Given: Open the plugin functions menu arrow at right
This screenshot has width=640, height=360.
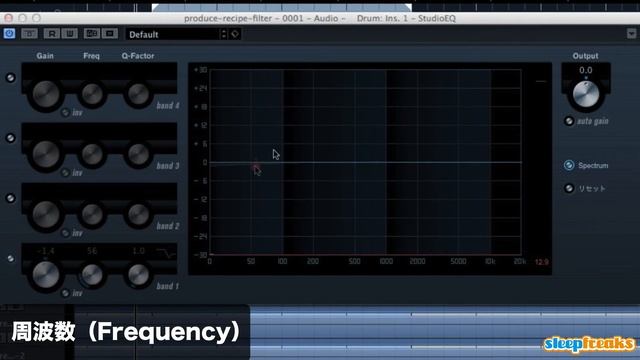Looking at the screenshot, I should (631, 33).
